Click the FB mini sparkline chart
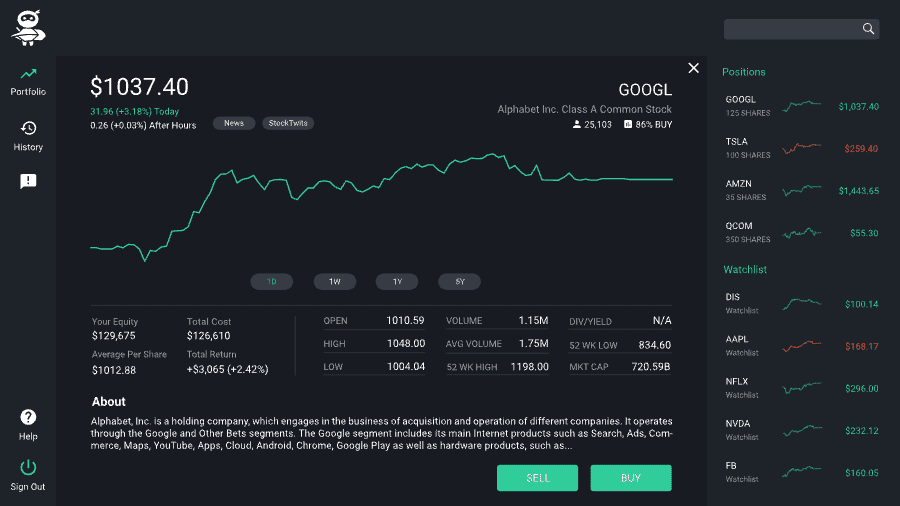 point(802,472)
